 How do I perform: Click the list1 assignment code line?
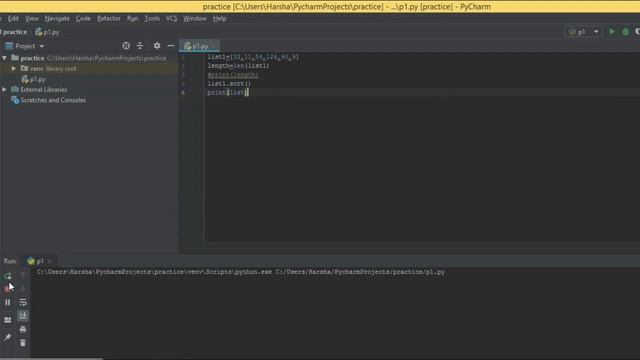pyautogui.click(x=253, y=57)
